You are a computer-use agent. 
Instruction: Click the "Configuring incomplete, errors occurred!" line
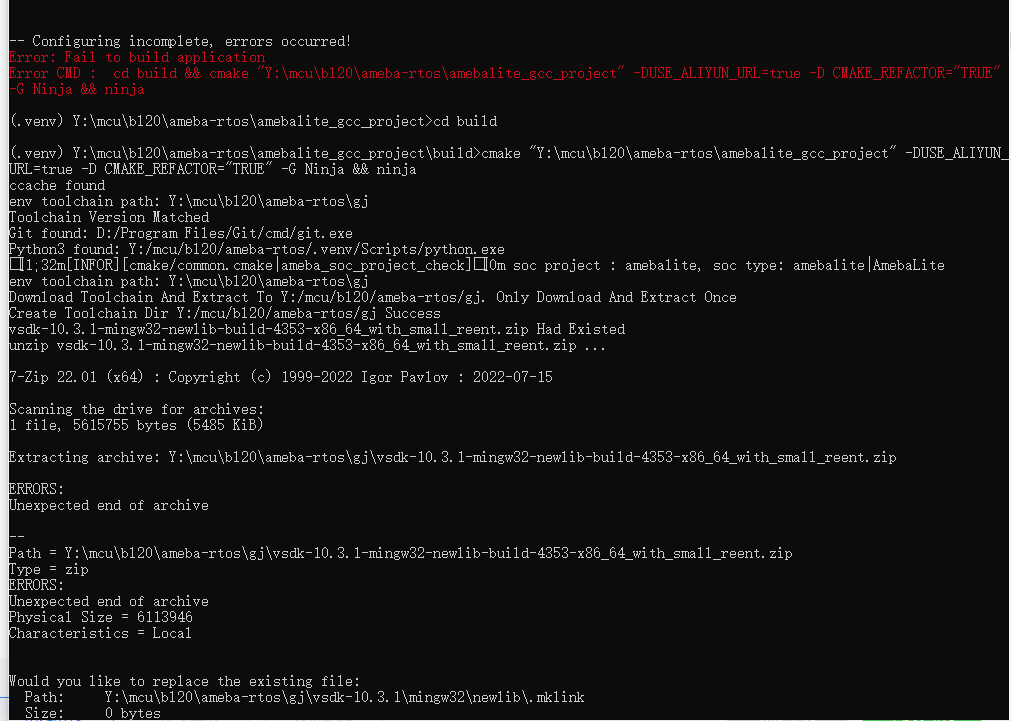(x=180, y=41)
